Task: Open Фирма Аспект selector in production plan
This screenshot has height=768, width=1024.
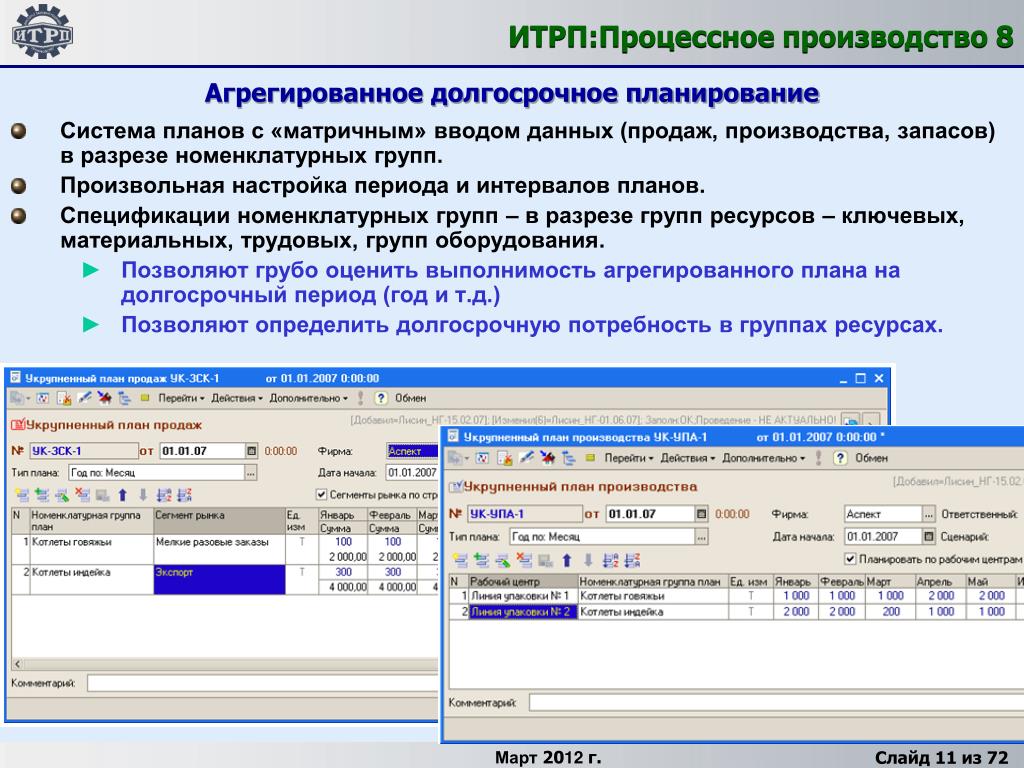Action: 928,515
